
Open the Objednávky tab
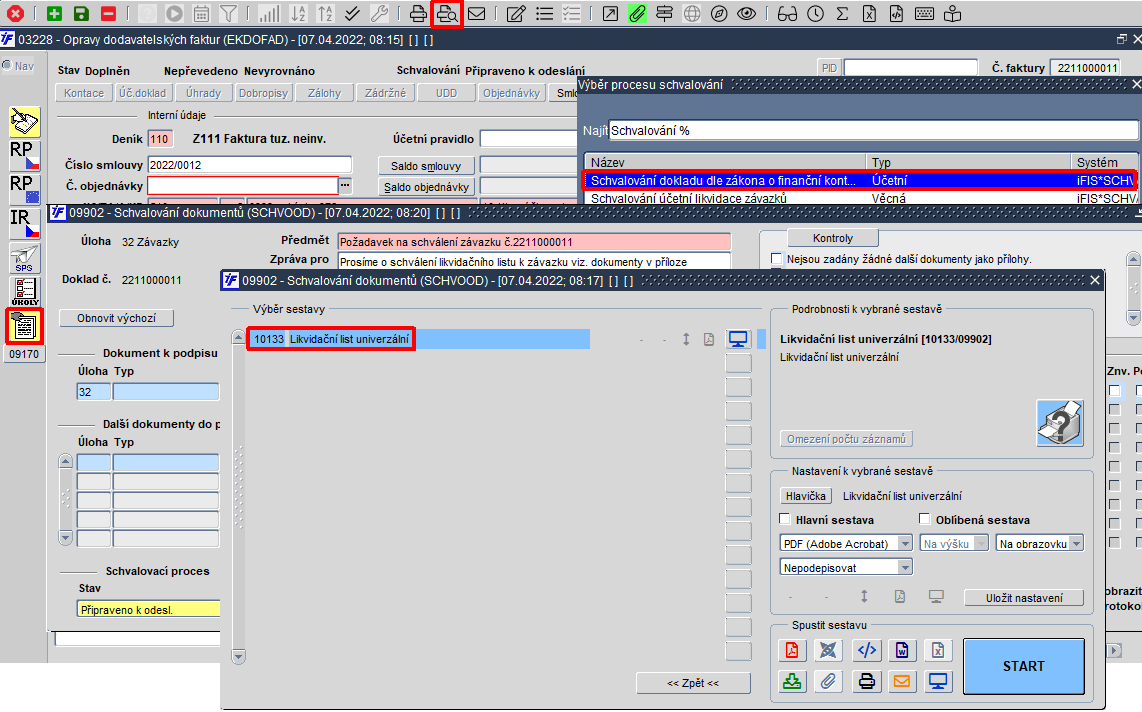(511, 93)
